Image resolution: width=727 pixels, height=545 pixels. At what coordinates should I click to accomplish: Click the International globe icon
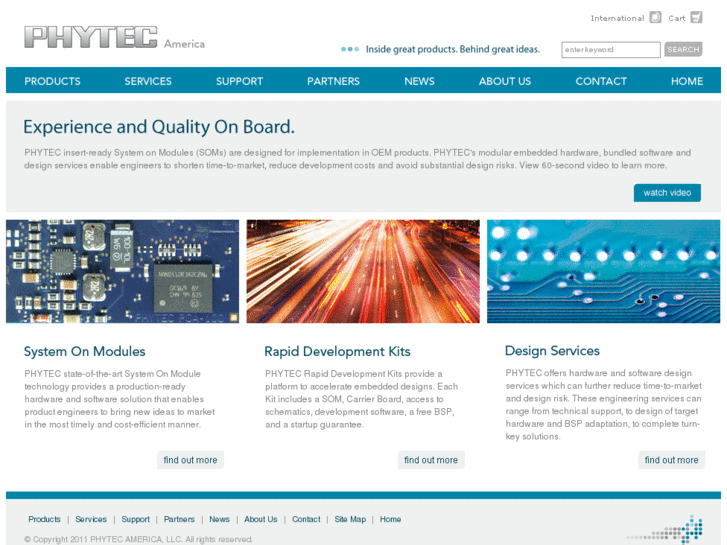click(655, 18)
